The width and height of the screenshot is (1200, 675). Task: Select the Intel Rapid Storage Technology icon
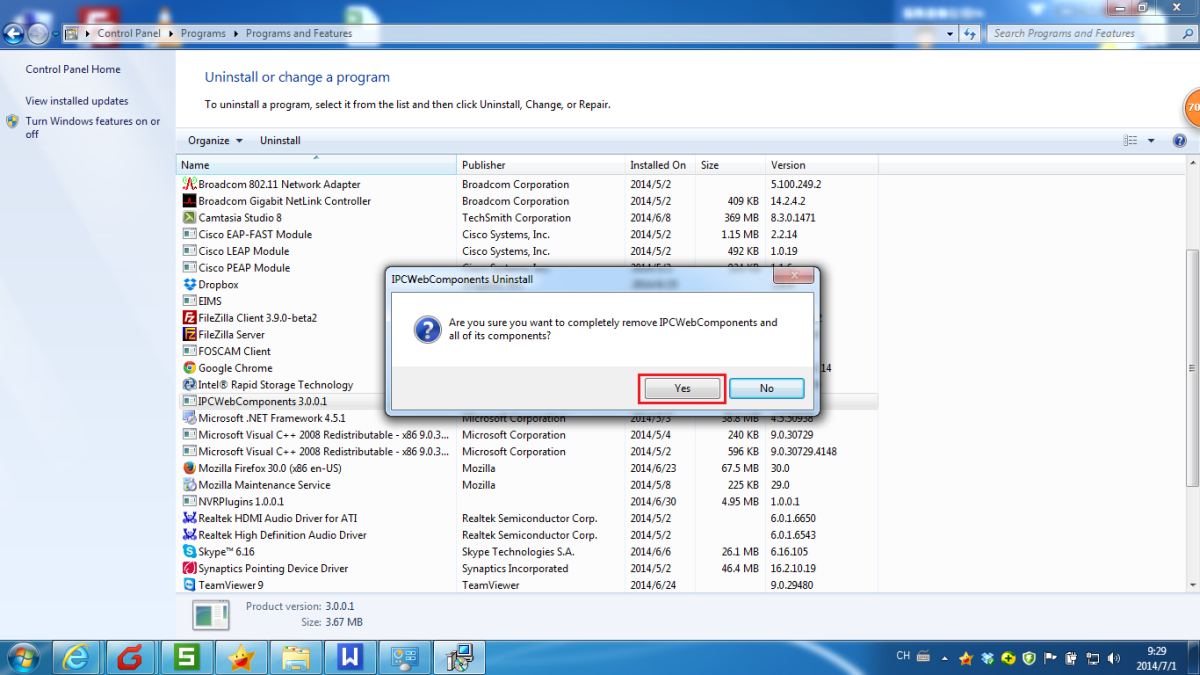coord(190,385)
